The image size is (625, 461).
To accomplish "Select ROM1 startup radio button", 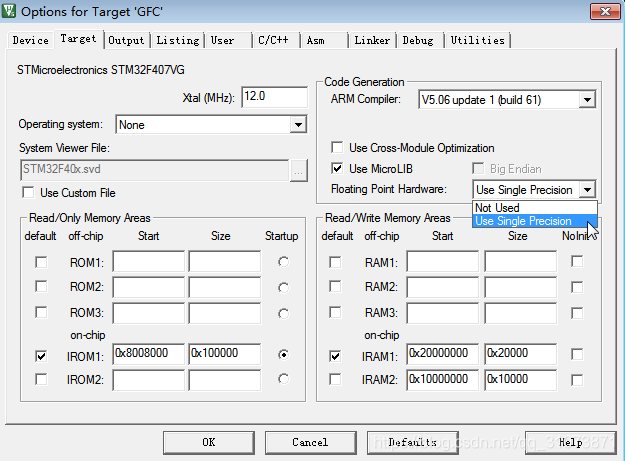I will (x=283, y=262).
